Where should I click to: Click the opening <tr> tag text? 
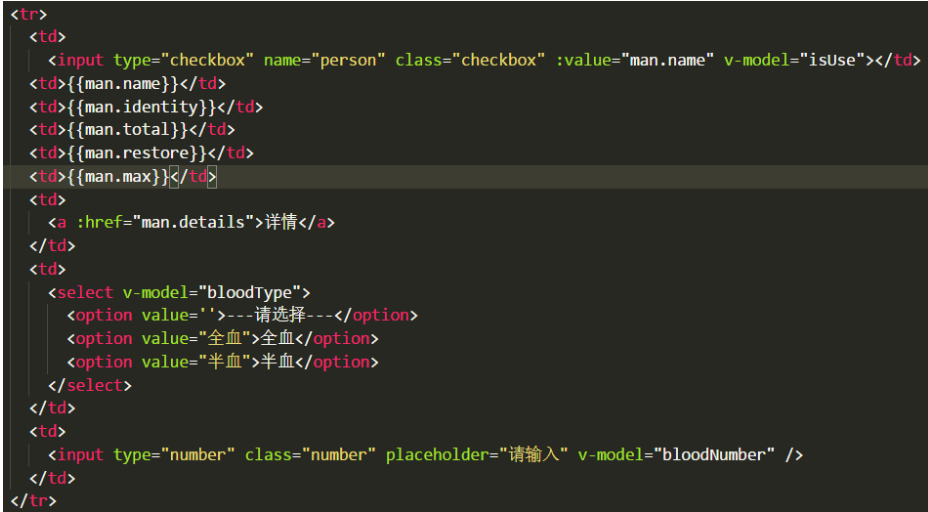[x=28, y=14]
